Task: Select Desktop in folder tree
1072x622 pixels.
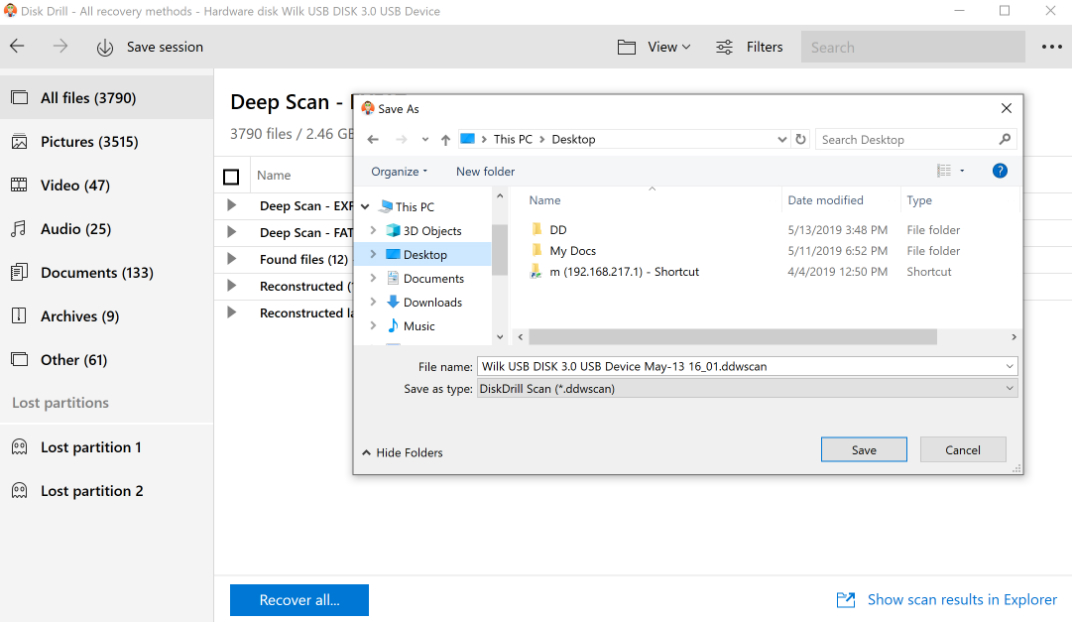Action: click(425, 254)
